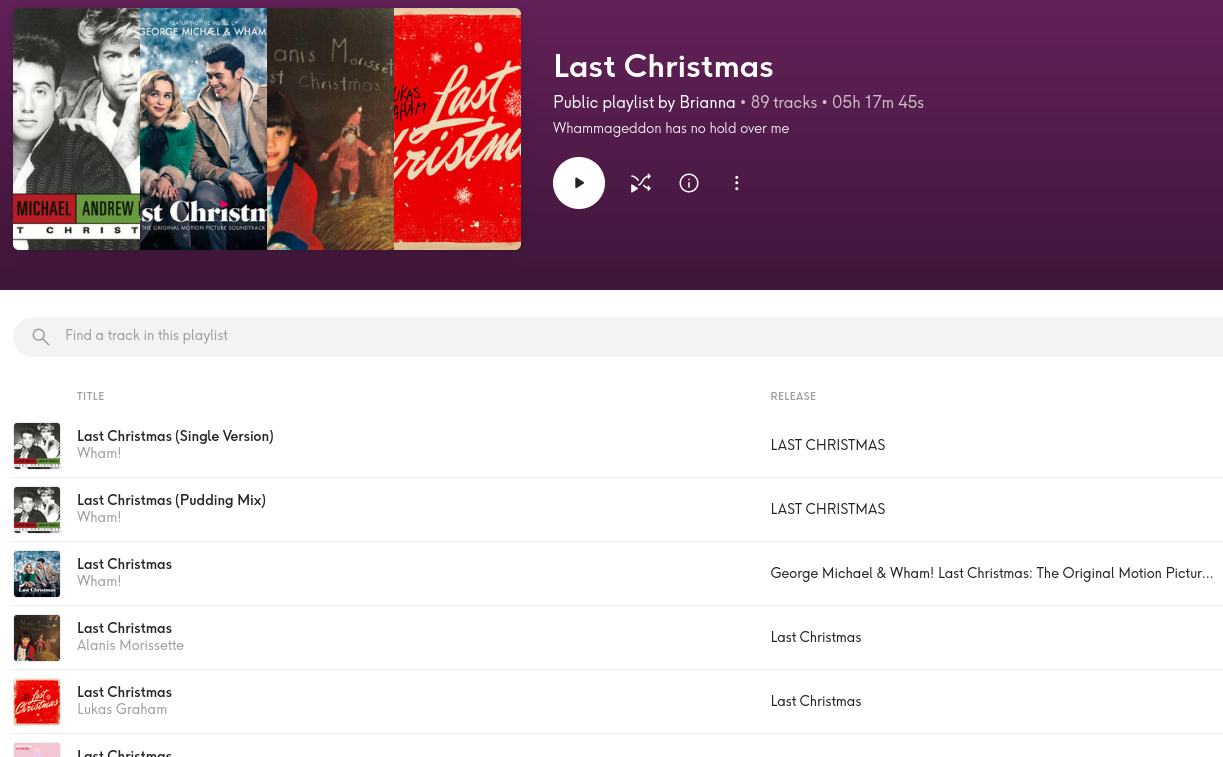
Task: Toggle shuffle for the playlist
Action: point(640,183)
